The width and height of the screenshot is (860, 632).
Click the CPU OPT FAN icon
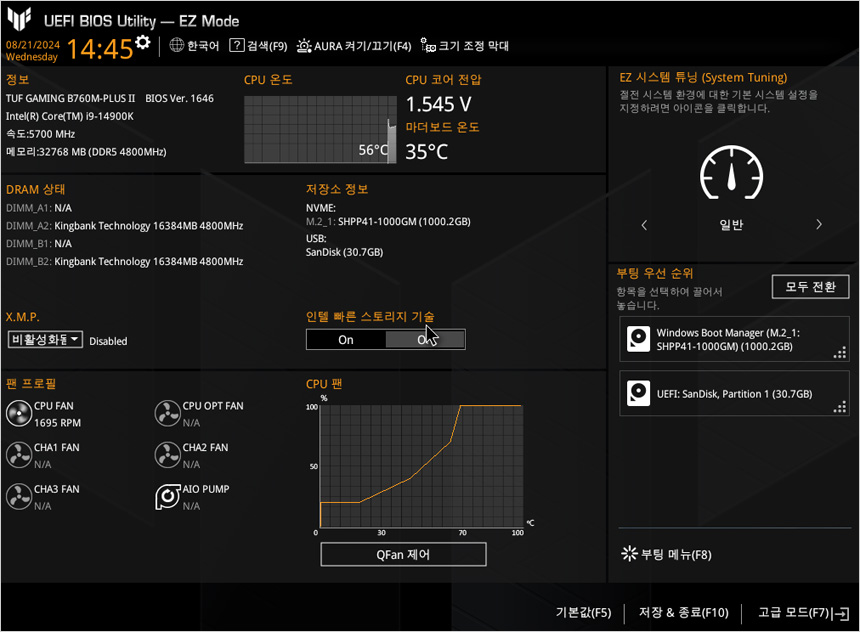coord(168,414)
